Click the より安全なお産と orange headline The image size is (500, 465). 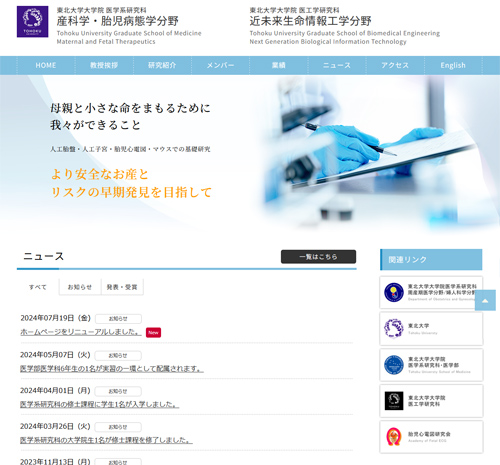[100, 174]
